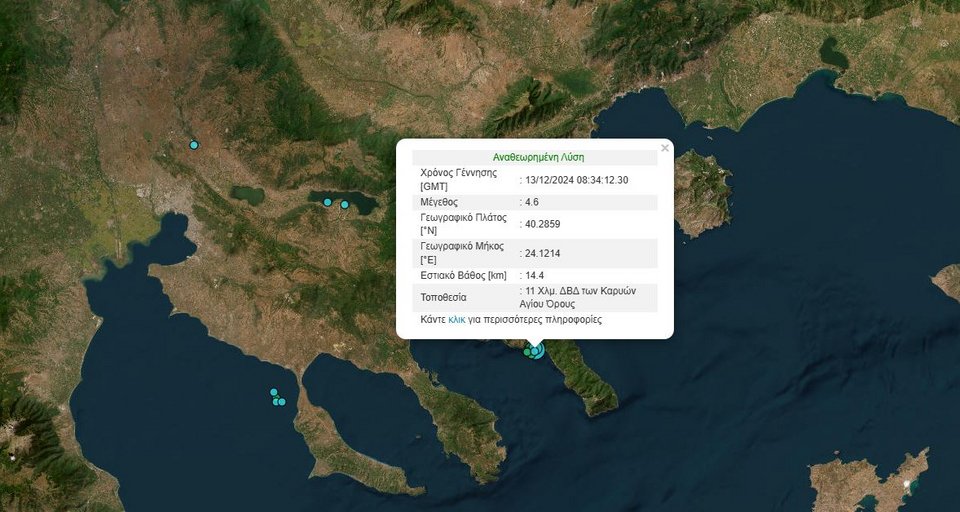960x512 pixels.
Task: Close the earthquake info popup
Action: point(665,148)
